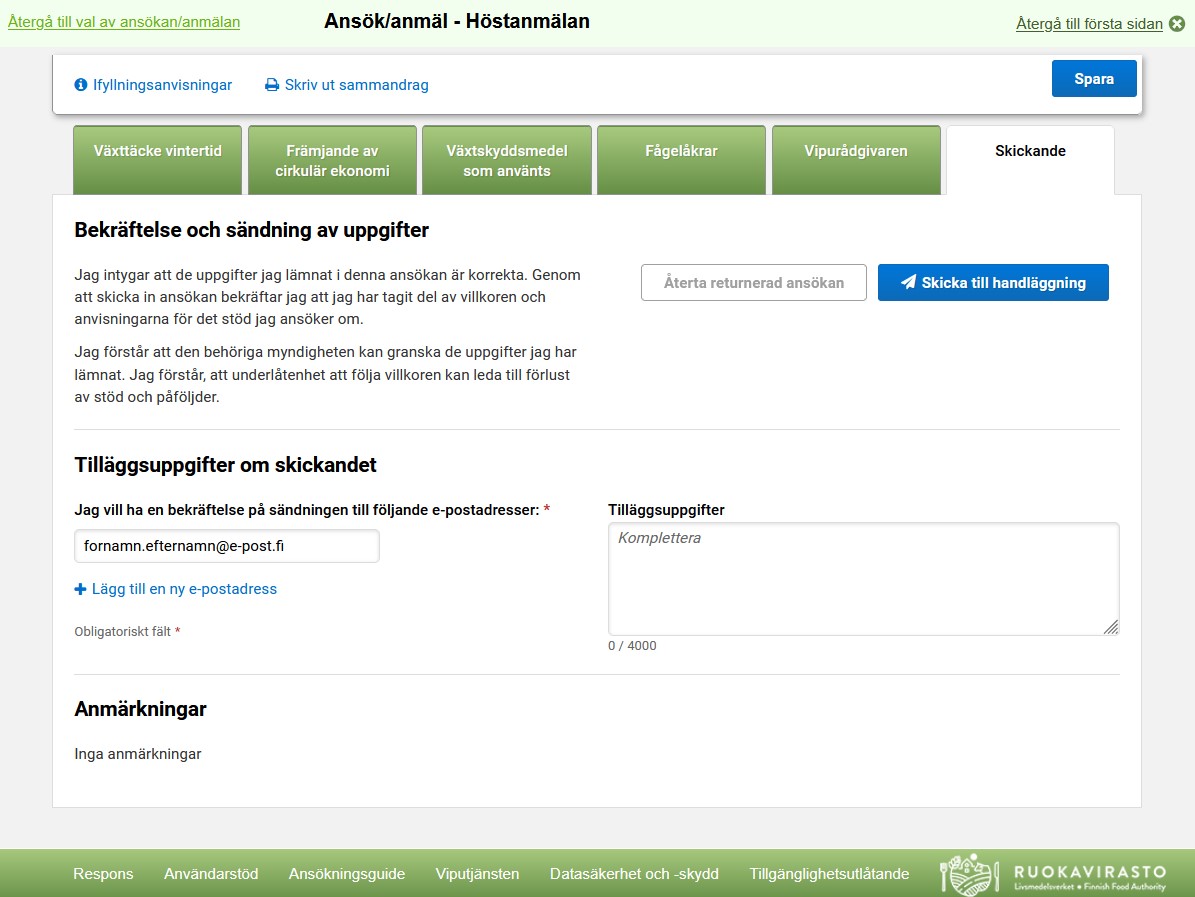The height and width of the screenshot is (897, 1195).
Task: Click the plus icon to add e-mail address
Action: coord(81,589)
